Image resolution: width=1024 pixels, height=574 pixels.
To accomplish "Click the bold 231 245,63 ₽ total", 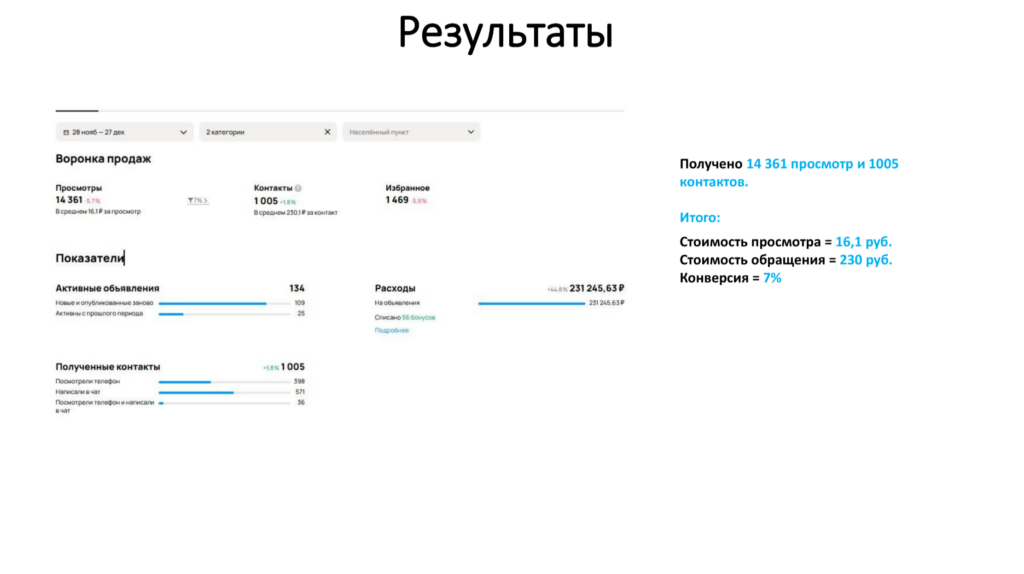I will pos(597,288).
